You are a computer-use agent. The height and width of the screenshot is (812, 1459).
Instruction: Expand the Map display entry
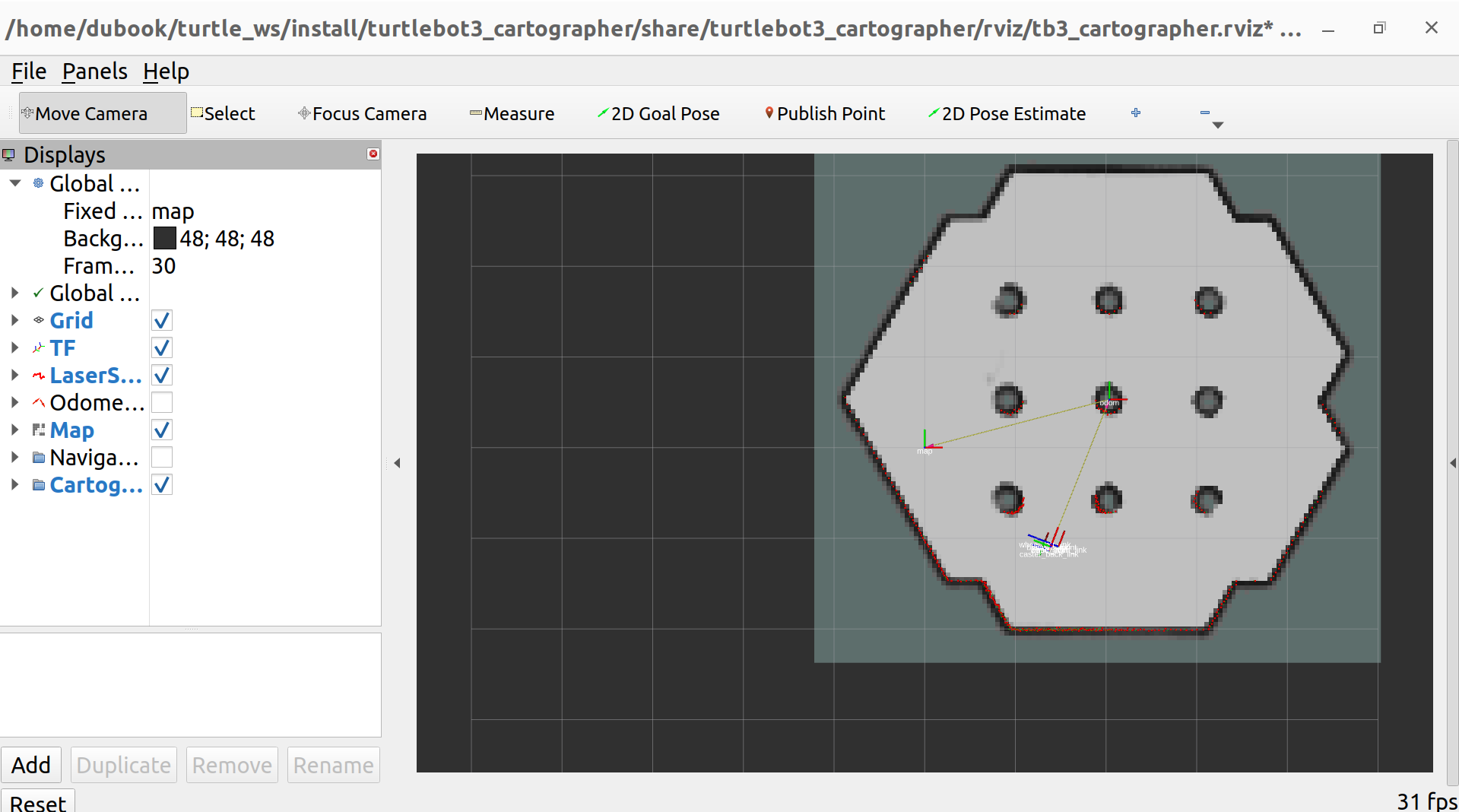tap(15, 430)
